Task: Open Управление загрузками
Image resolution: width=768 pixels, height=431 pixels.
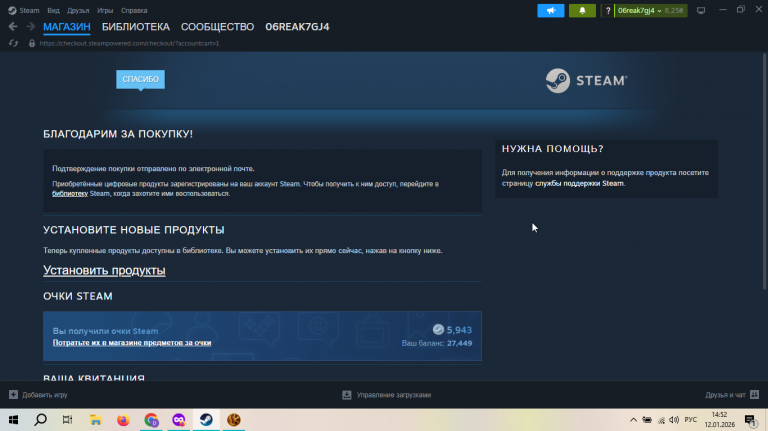Action: [394, 395]
